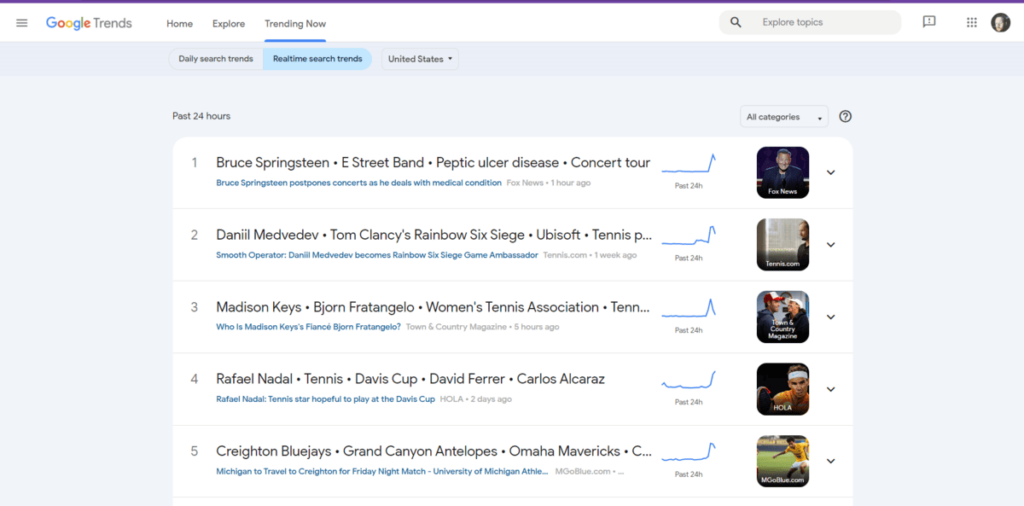Open the United States country dropdown

tap(420, 59)
